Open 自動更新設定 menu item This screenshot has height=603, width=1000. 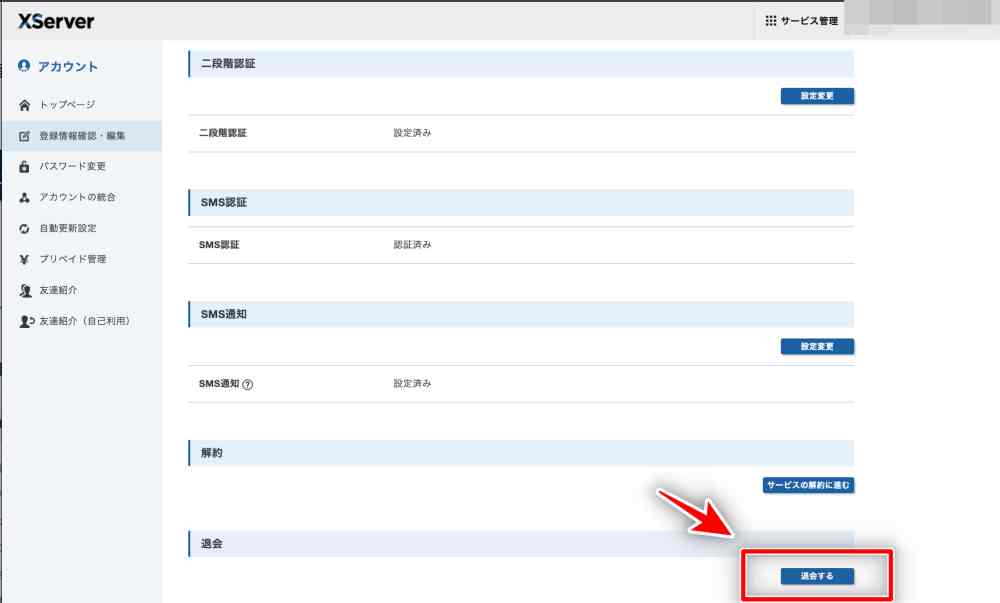tap(68, 229)
